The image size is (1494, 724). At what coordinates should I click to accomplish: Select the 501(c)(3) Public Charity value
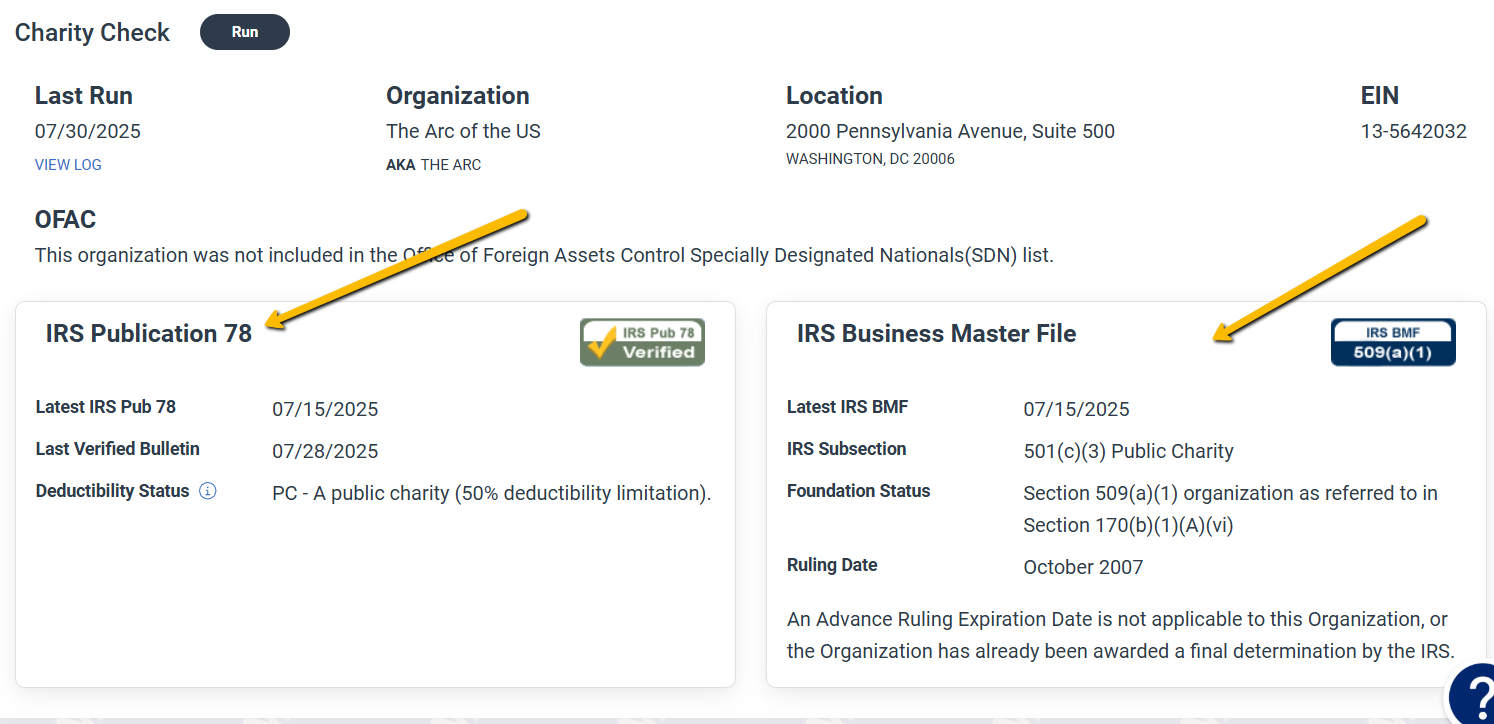tap(1128, 451)
